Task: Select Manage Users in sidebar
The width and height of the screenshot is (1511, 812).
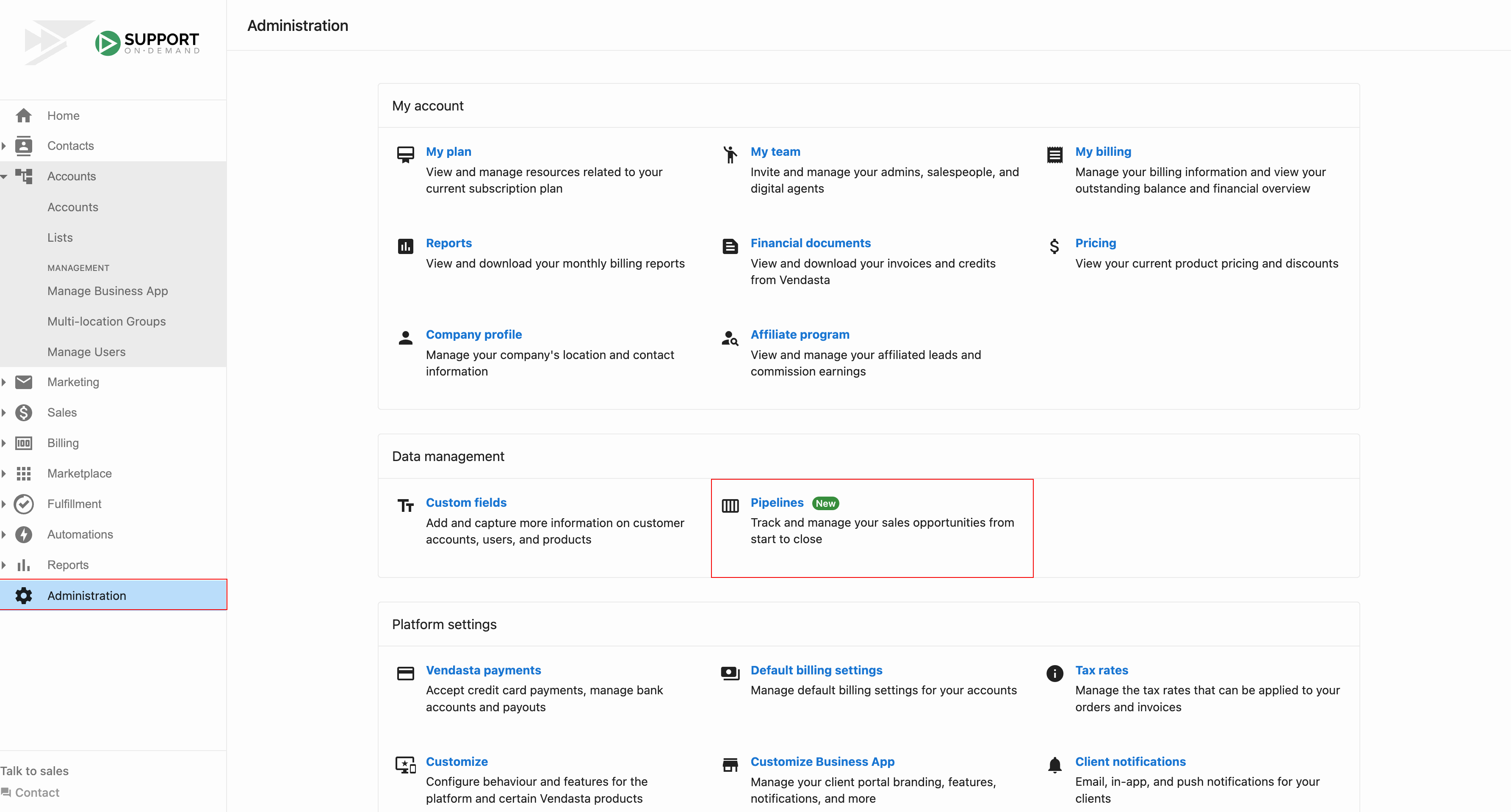Action: click(x=86, y=352)
